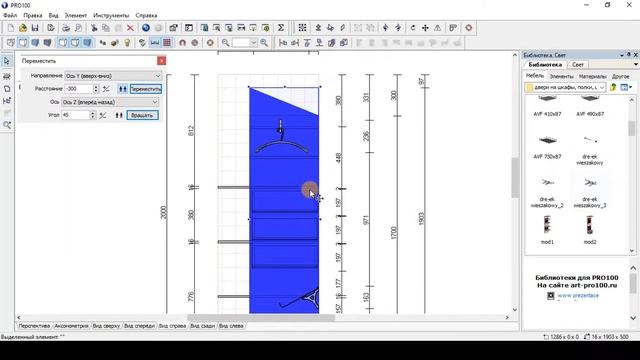Delete selection with the red X icon
The height and width of the screenshot is (360, 640).
click(x=130, y=28)
